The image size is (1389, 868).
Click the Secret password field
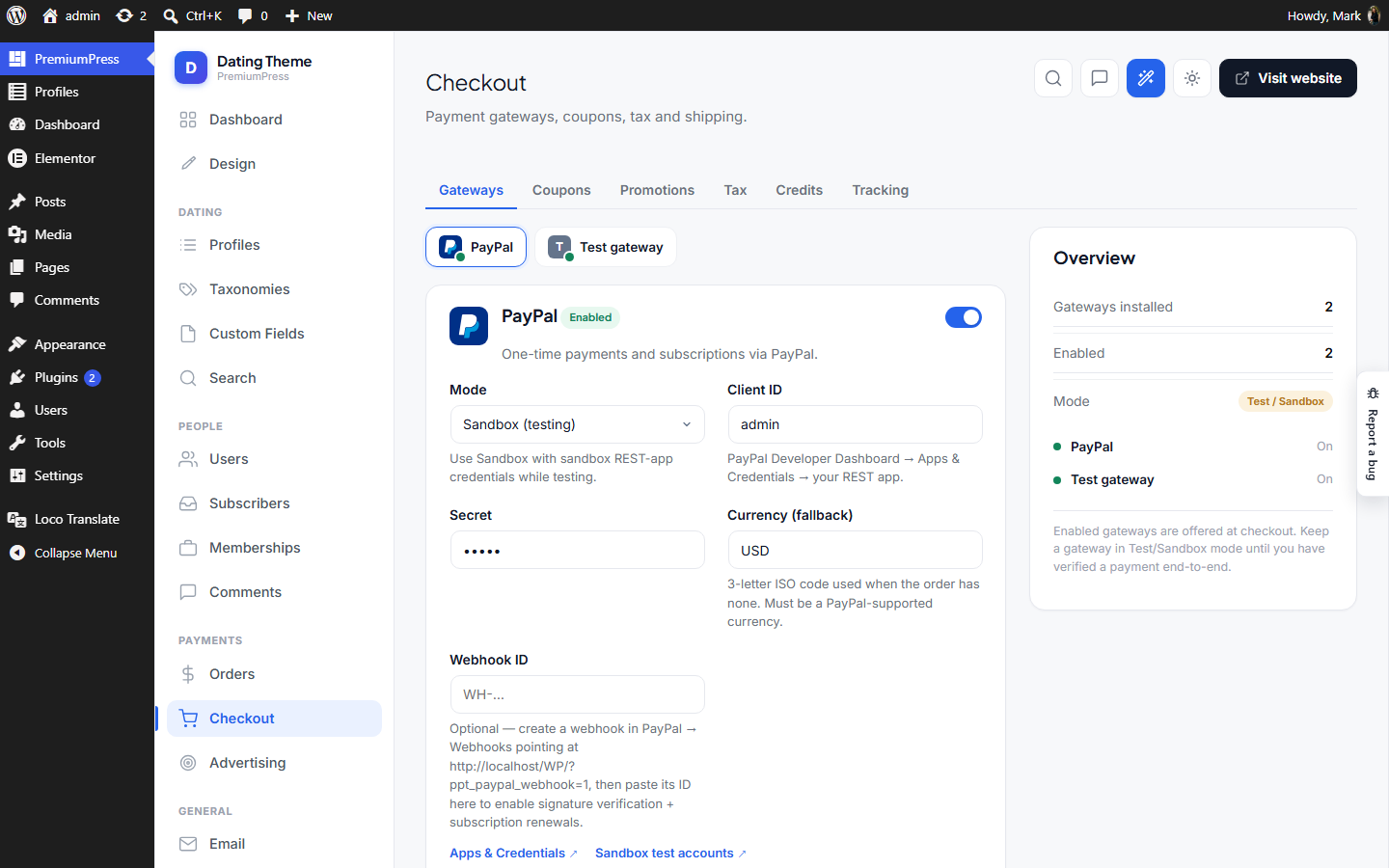click(x=577, y=550)
